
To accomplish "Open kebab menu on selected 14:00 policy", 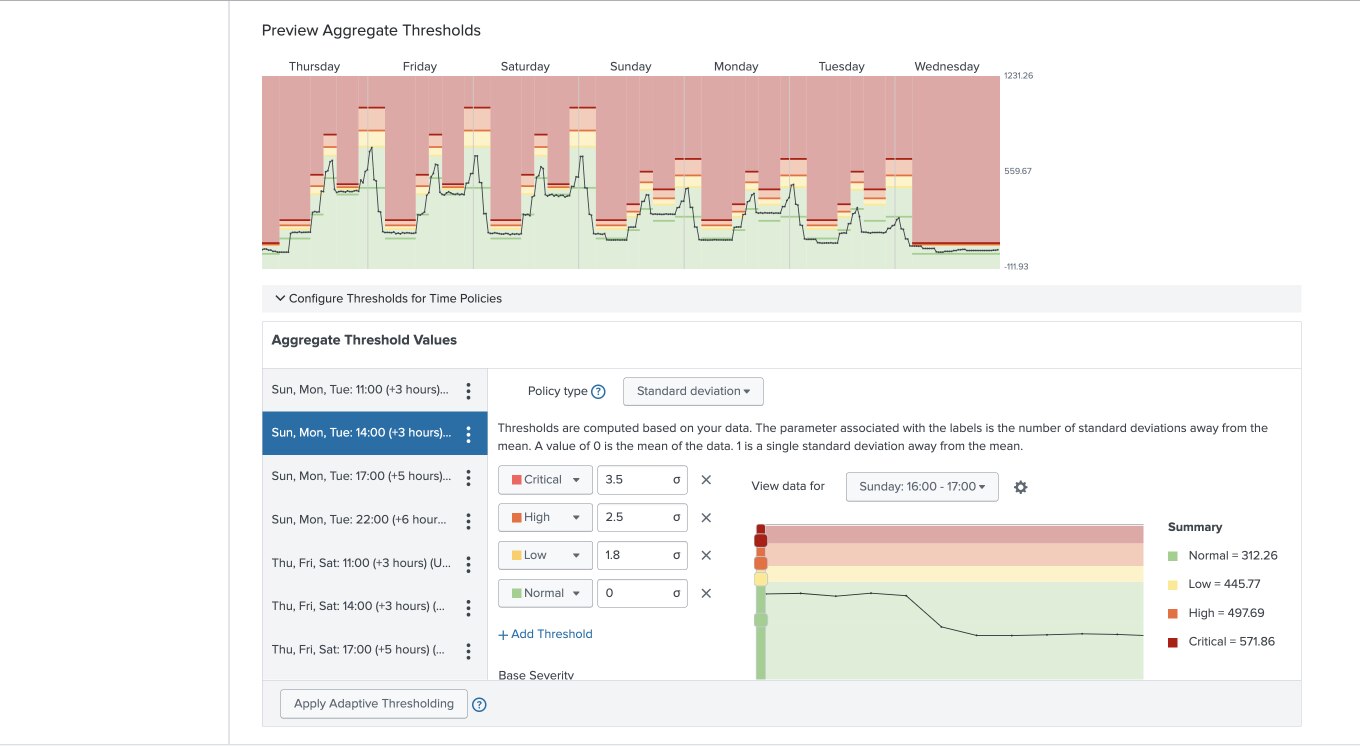I will 468,433.
